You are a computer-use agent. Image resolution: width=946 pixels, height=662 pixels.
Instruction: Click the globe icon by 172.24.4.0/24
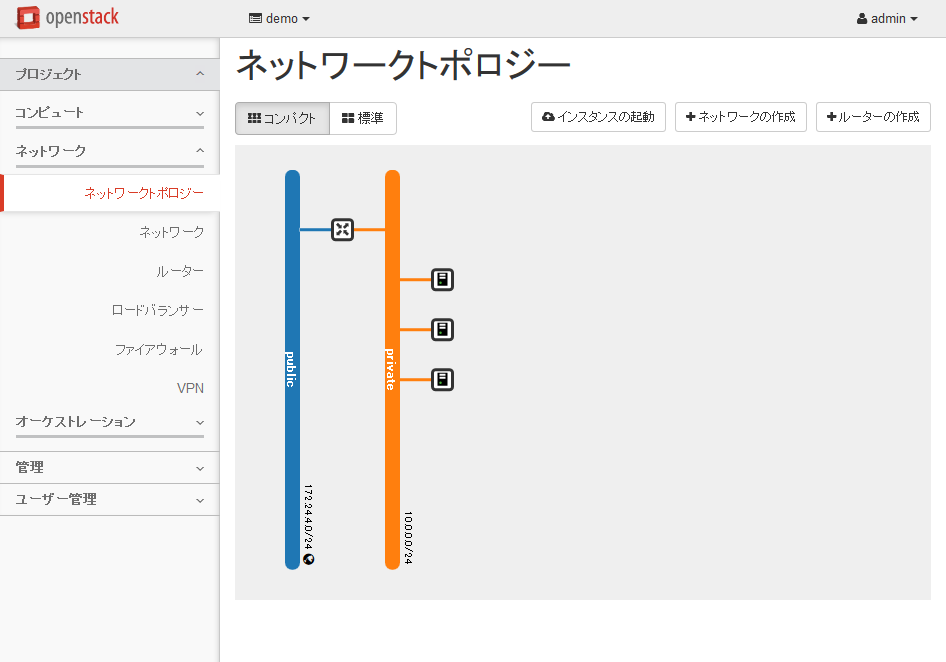point(309,559)
